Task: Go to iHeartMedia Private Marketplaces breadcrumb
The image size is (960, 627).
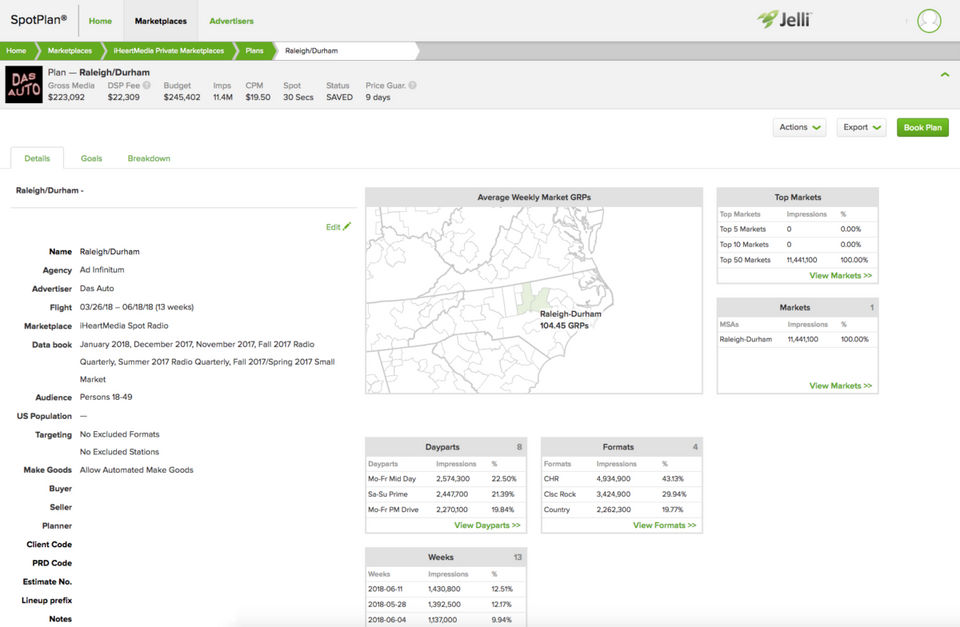Action: pos(168,51)
